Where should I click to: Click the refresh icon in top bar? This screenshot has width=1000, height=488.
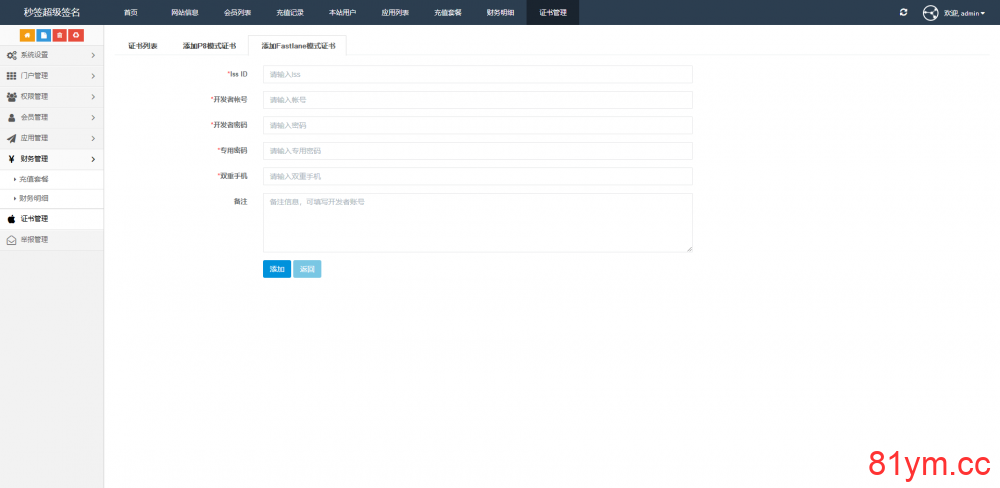click(903, 12)
